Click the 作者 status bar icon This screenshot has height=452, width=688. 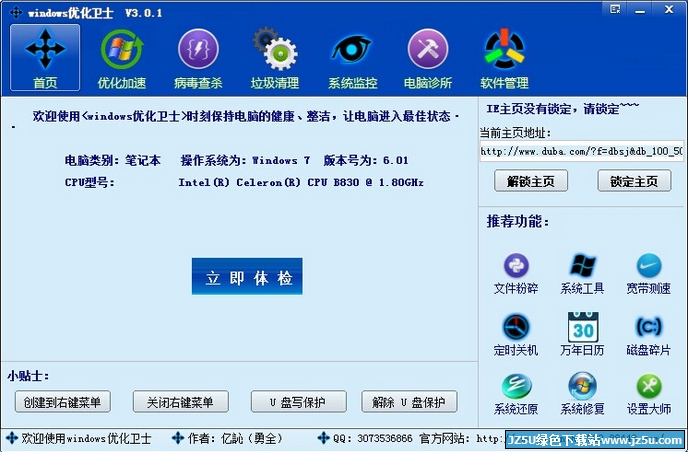178,438
